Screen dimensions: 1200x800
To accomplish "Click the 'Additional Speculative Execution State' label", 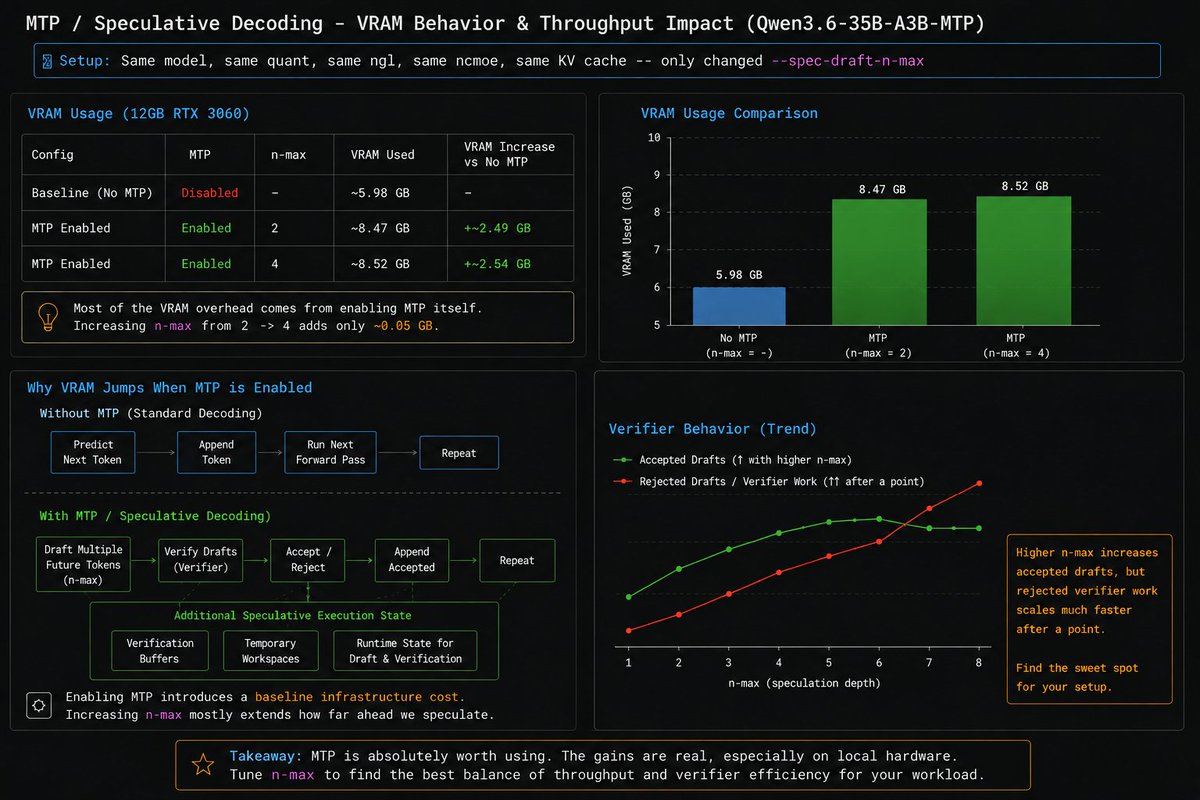I will pyautogui.click(x=293, y=615).
